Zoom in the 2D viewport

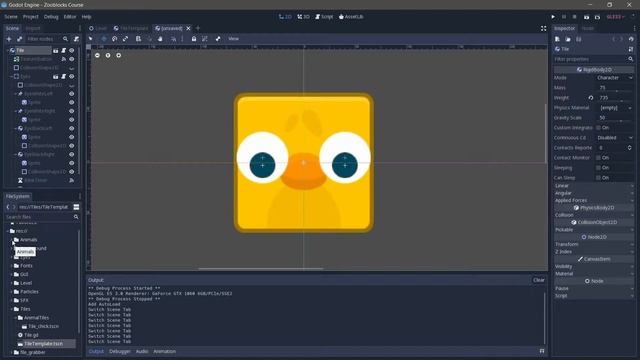[119, 55]
